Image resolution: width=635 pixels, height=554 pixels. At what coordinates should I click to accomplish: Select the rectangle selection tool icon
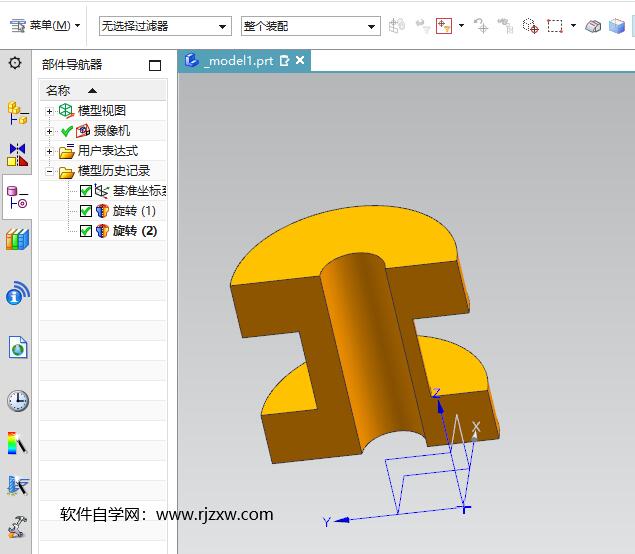click(x=555, y=26)
